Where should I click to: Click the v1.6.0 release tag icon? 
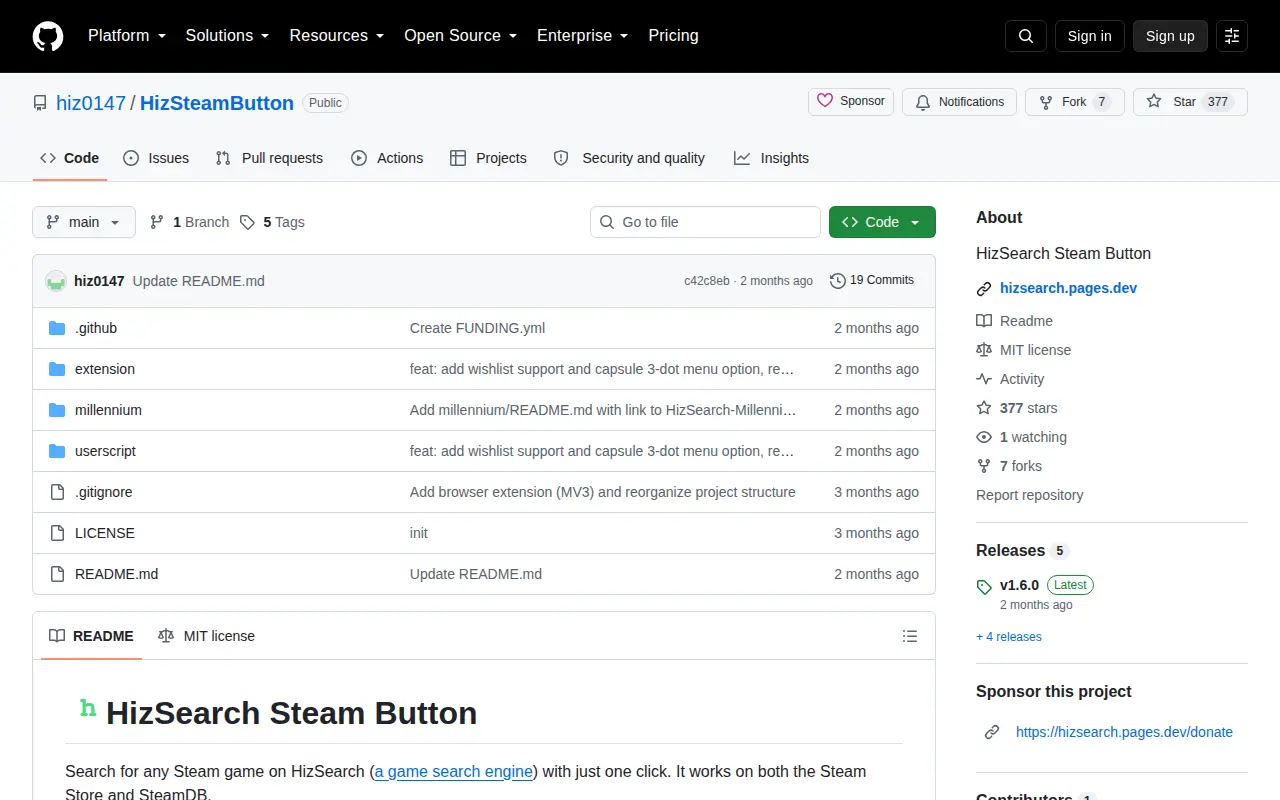(x=984, y=586)
